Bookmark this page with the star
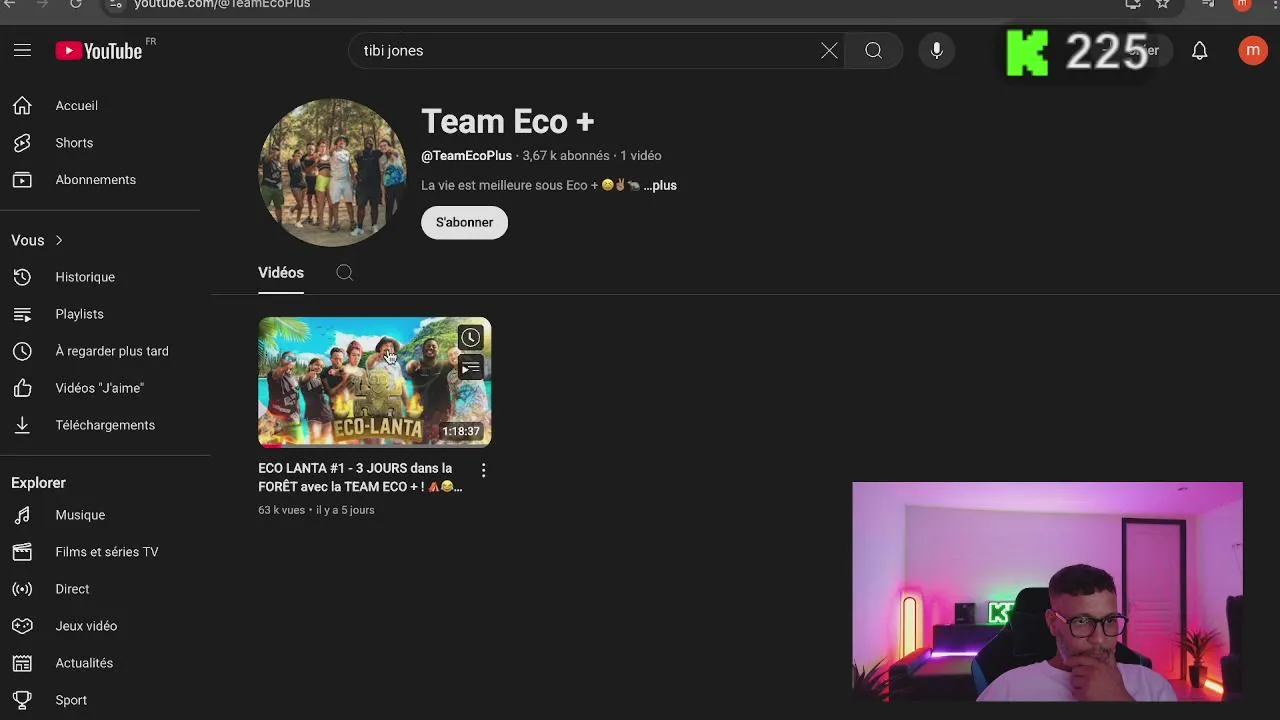Screen dimensions: 1280x720 1162,4
